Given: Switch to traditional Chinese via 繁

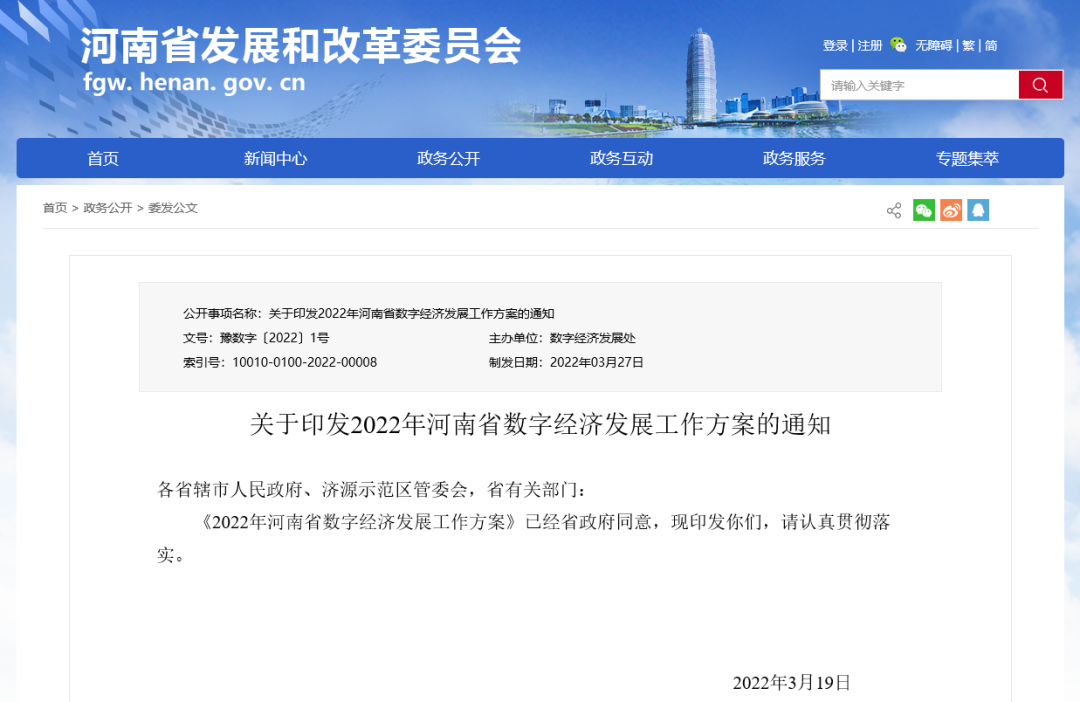Looking at the screenshot, I should click(x=968, y=45).
